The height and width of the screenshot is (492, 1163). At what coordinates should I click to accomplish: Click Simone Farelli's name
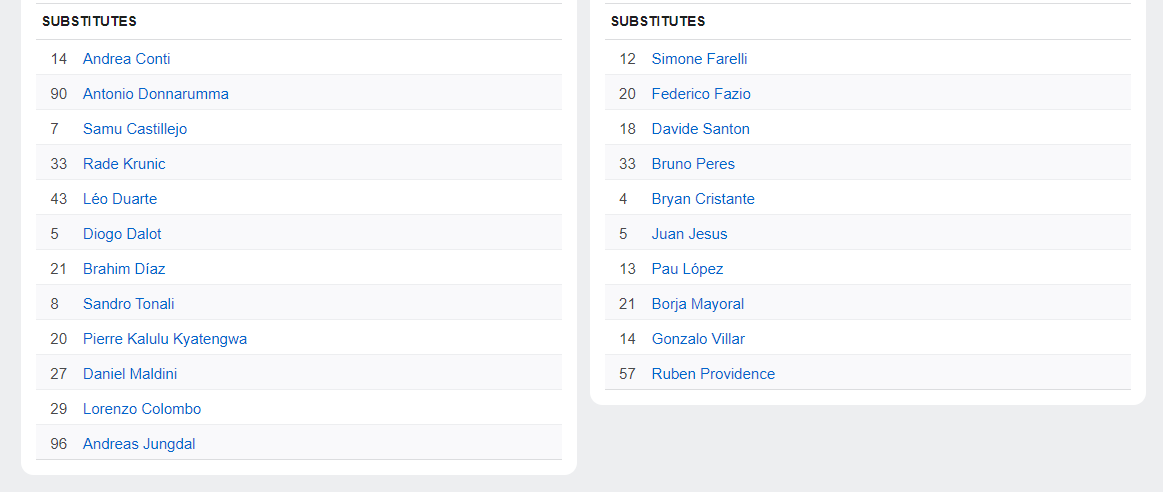coord(699,59)
